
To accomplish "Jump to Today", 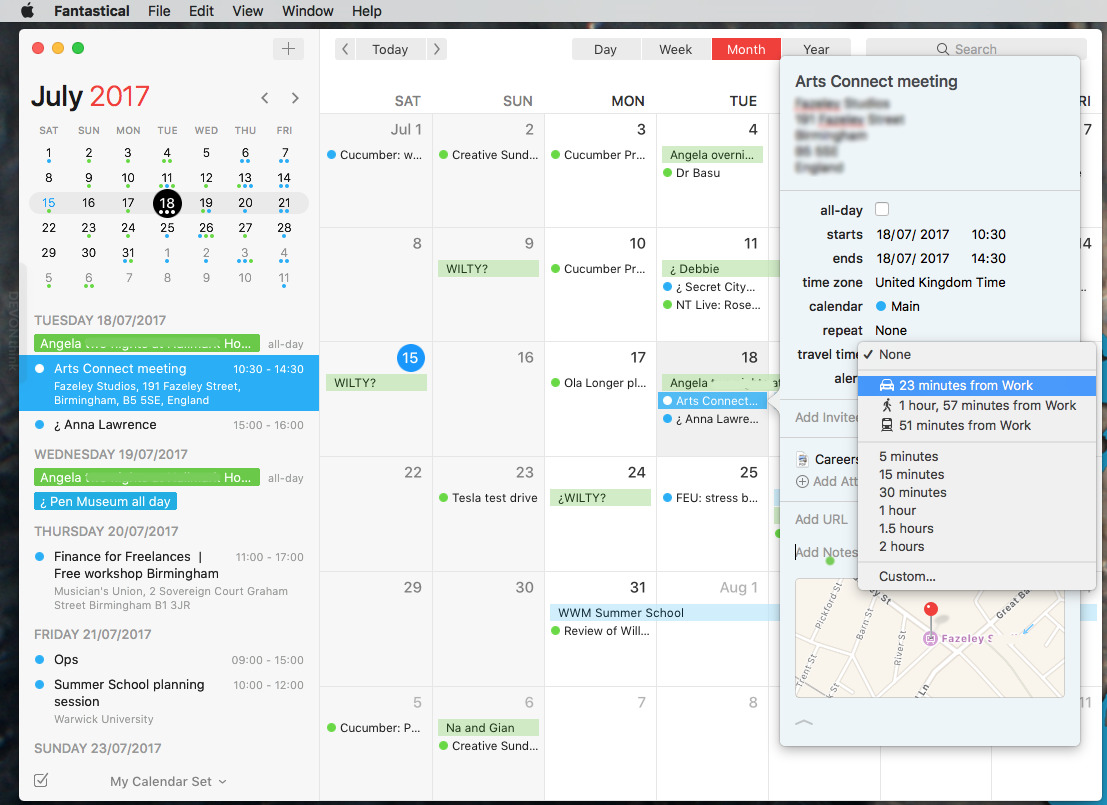I will 390,49.
